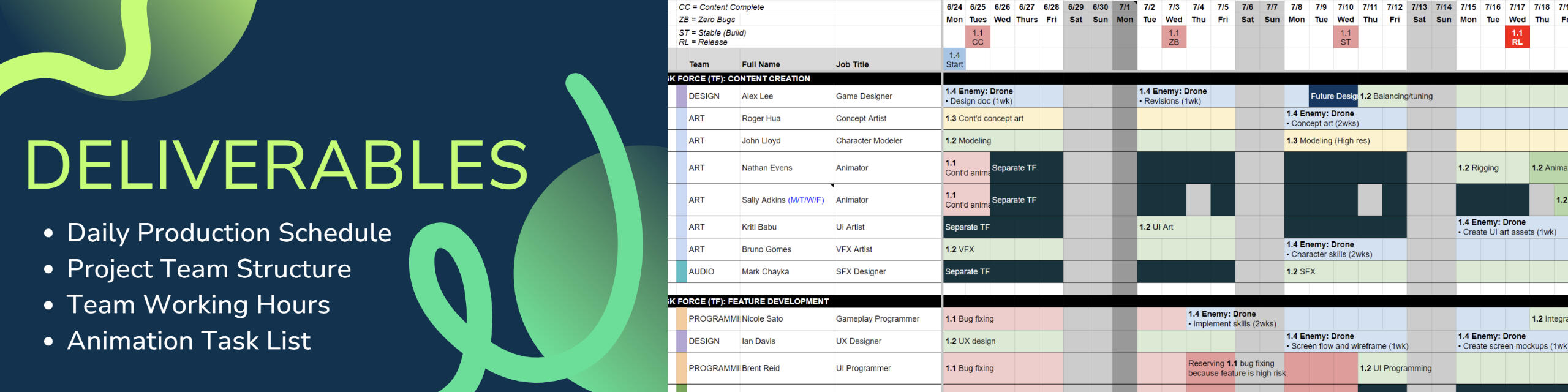The height and width of the screenshot is (392, 1568).
Task: Click the Sally Adkins (M/T/W/F) name cell
Action: [x=783, y=200]
